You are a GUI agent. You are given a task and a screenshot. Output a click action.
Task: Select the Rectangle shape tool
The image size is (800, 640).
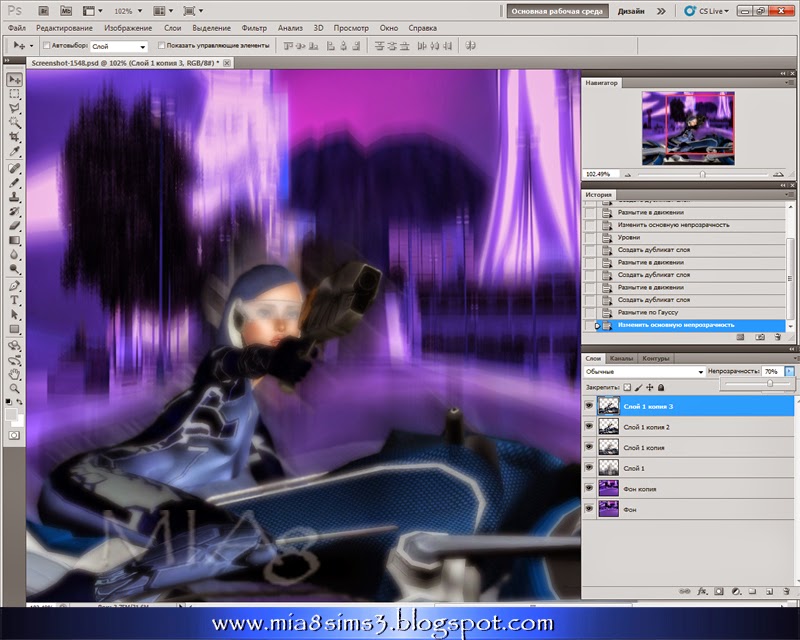14,329
